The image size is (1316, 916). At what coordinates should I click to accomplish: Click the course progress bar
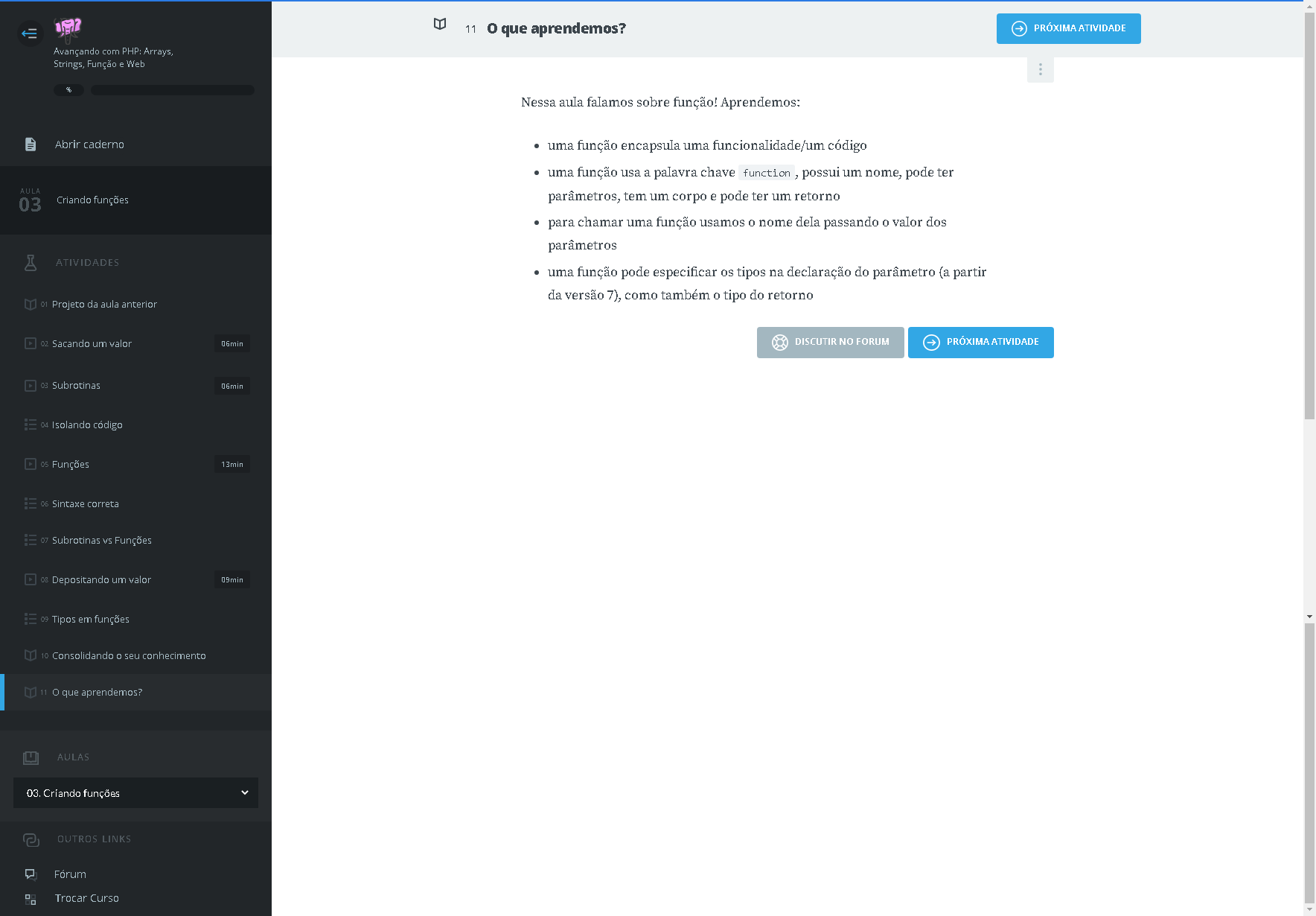pyautogui.click(x=172, y=90)
